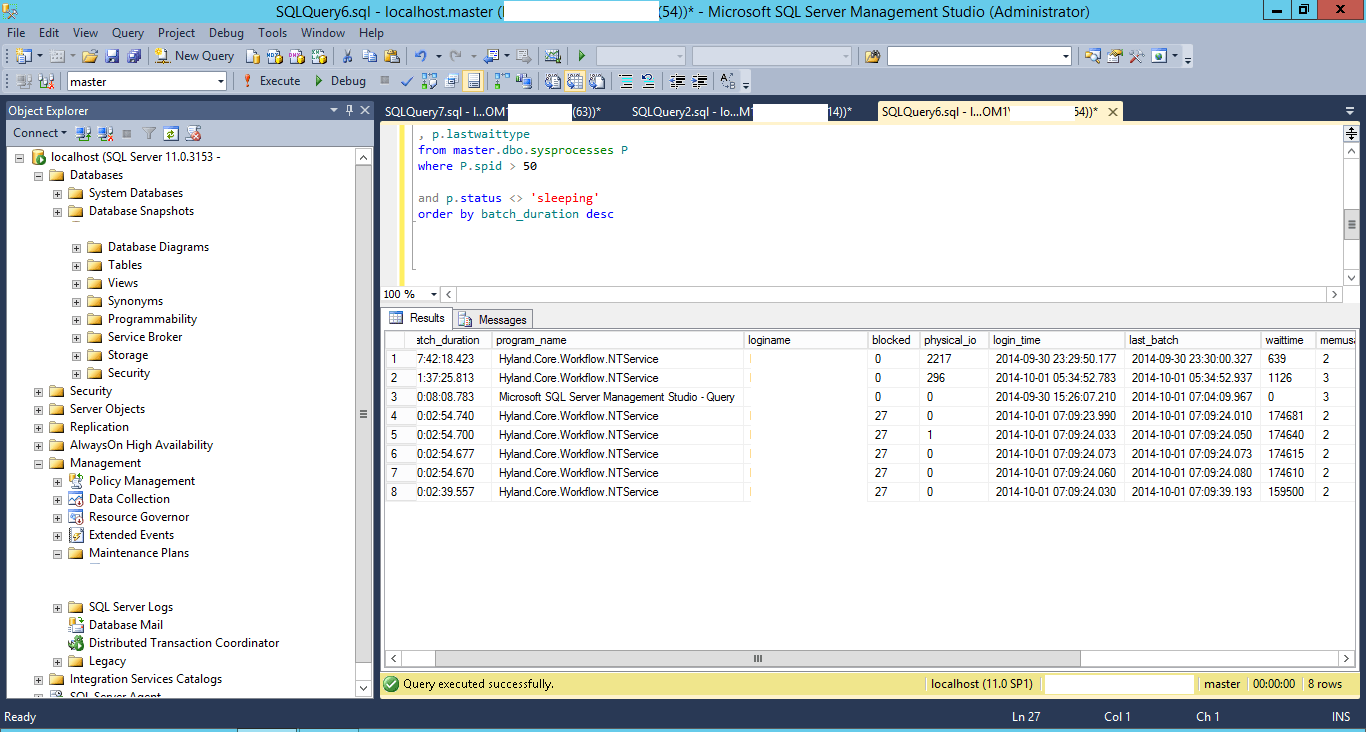The image size is (1366, 732).
Task: Open the Query menu
Action: pyautogui.click(x=128, y=32)
